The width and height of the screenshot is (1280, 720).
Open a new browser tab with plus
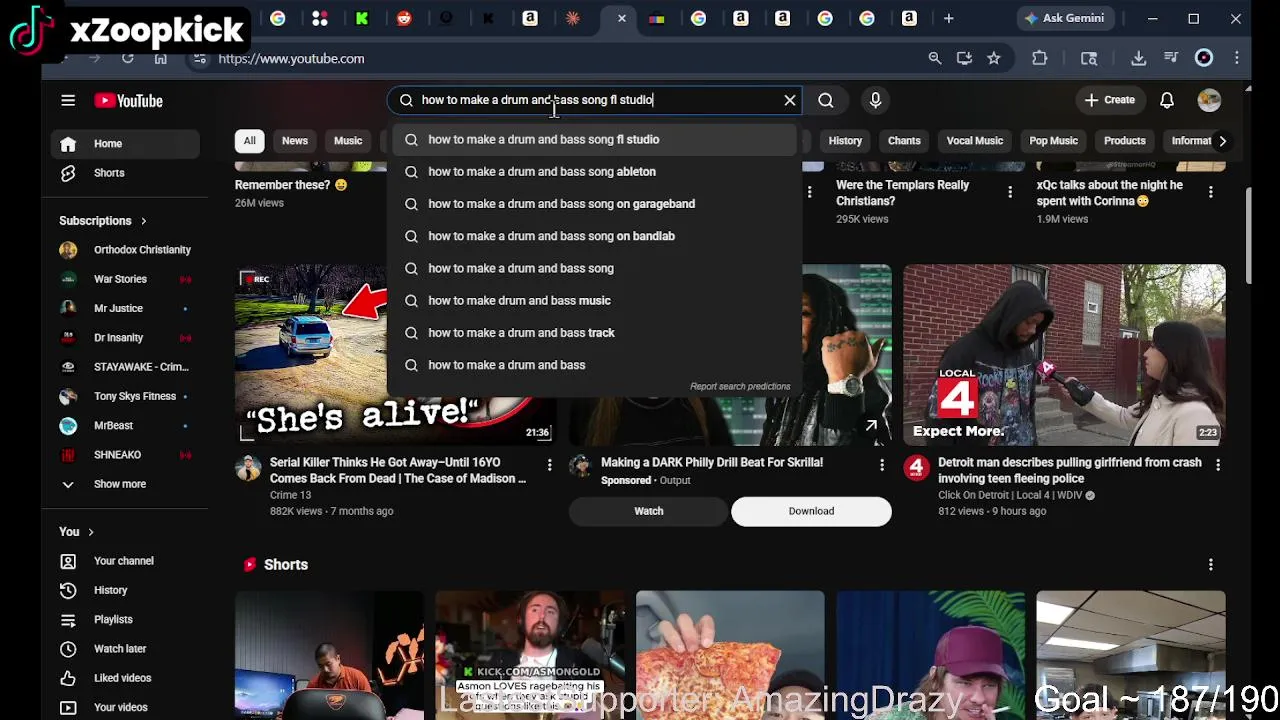point(949,18)
